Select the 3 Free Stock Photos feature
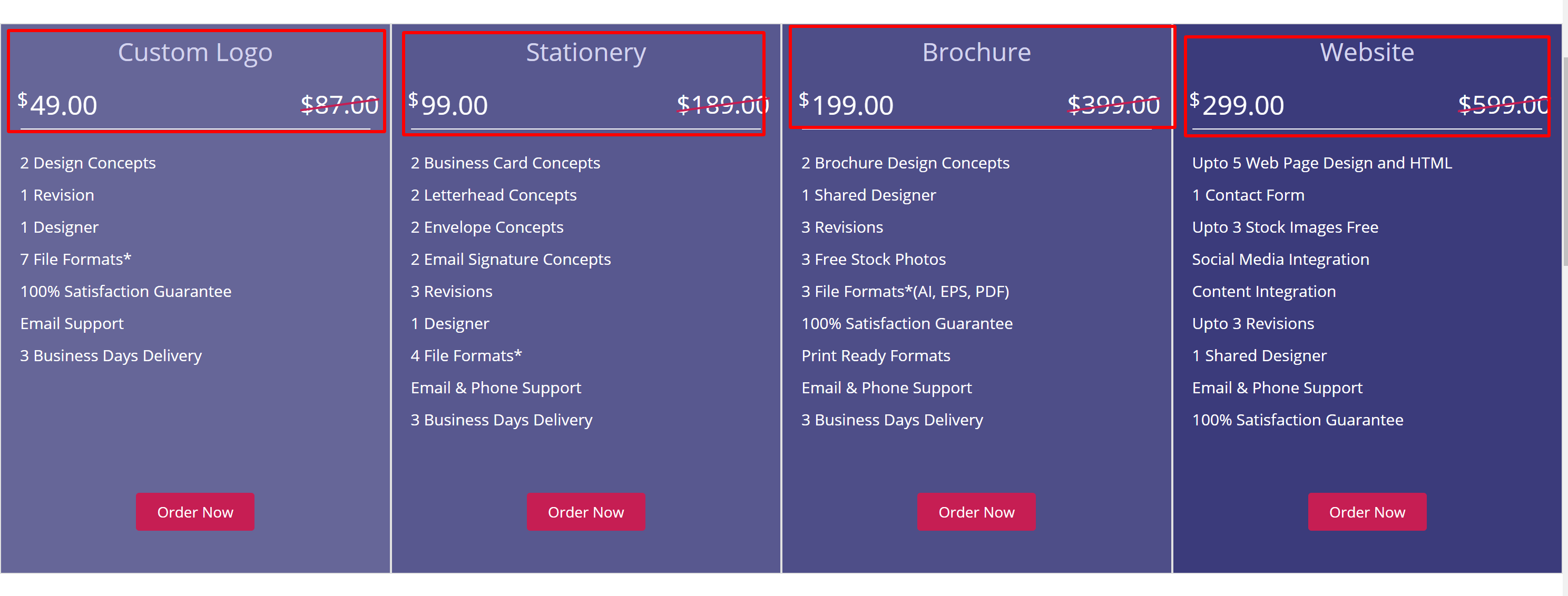The image size is (1568, 596). (x=873, y=259)
